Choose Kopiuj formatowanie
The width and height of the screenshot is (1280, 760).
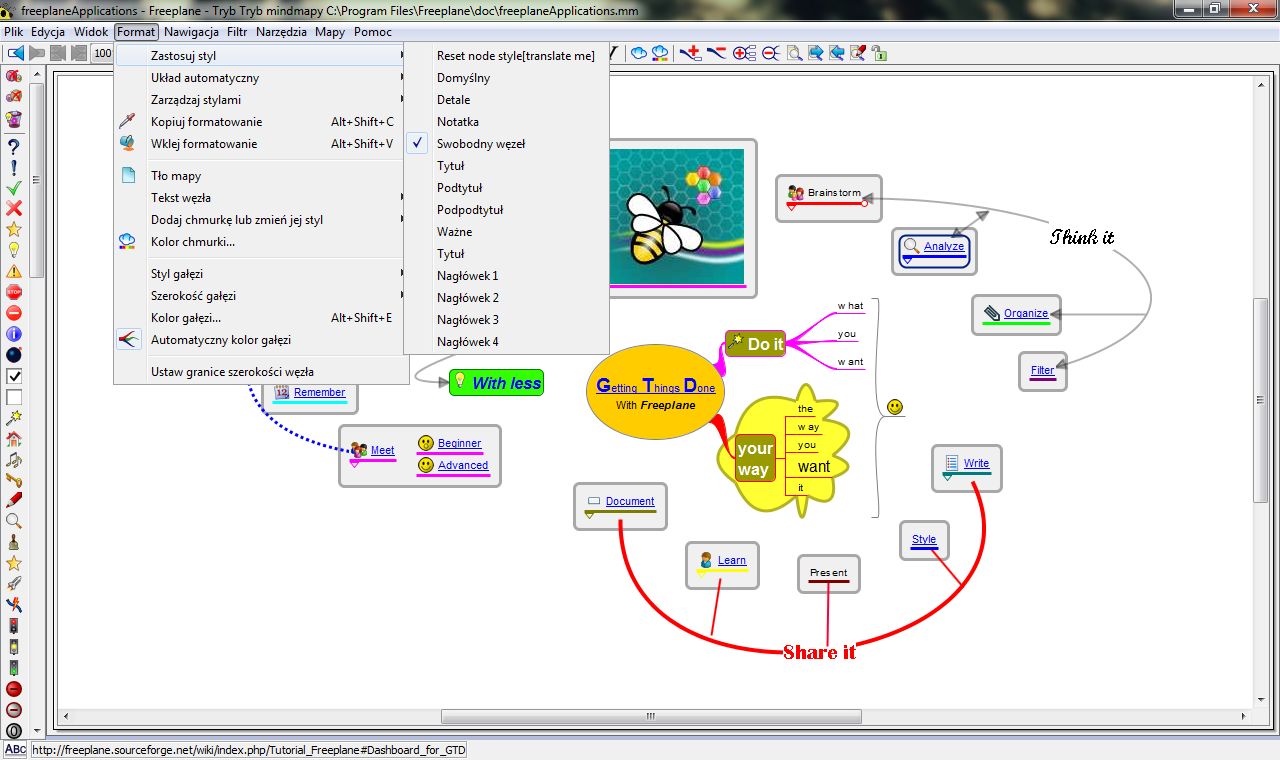pos(261,122)
